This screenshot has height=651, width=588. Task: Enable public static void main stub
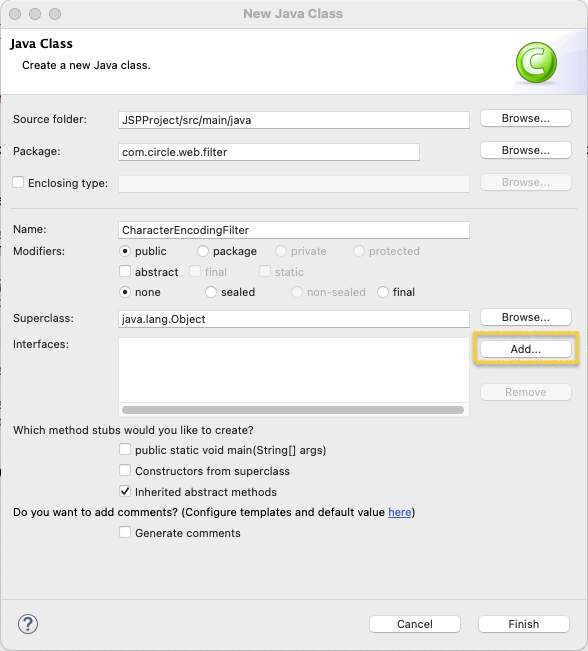[125, 450]
